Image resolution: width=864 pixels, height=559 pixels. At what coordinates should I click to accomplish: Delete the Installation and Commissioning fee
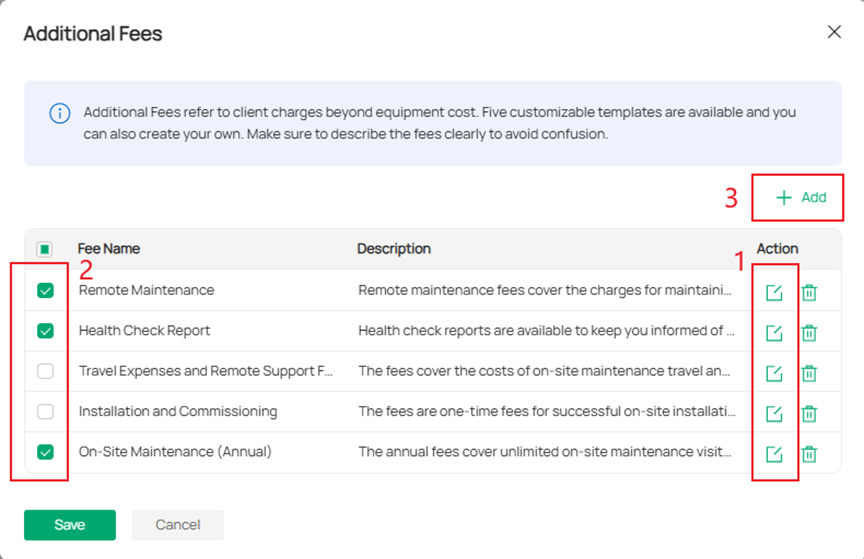(x=809, y=413)
